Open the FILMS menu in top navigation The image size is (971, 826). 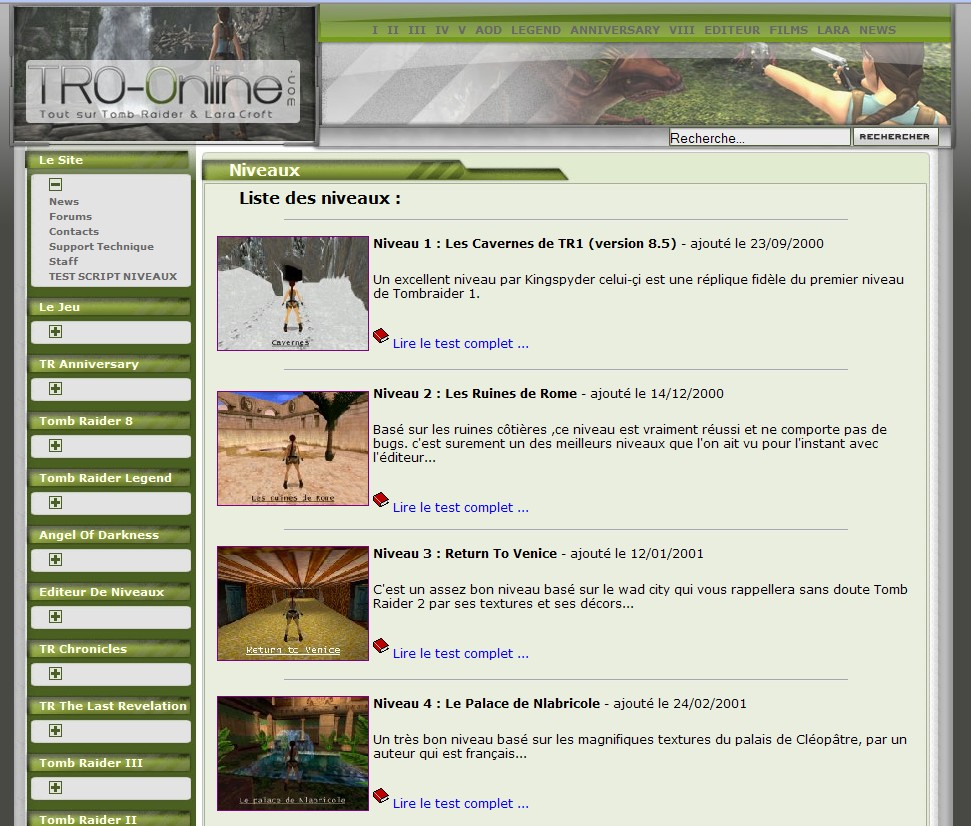[788, 30]
